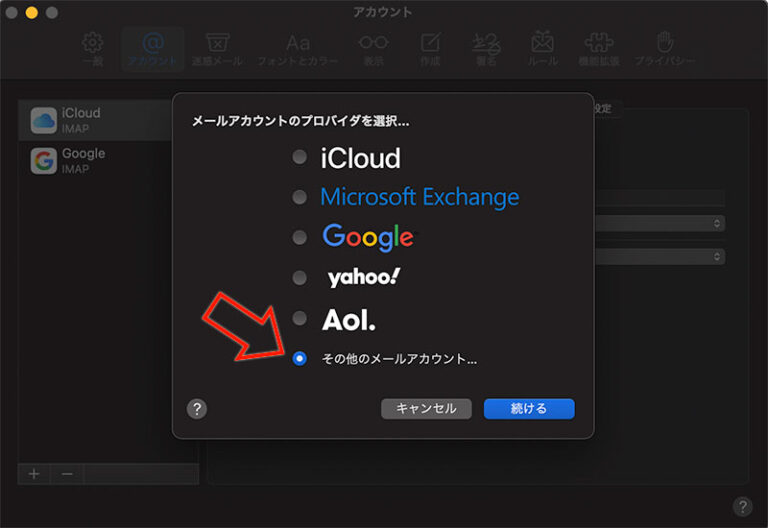Click the minus remove-account button
The image size is (768, 528).
coord(67,474)
